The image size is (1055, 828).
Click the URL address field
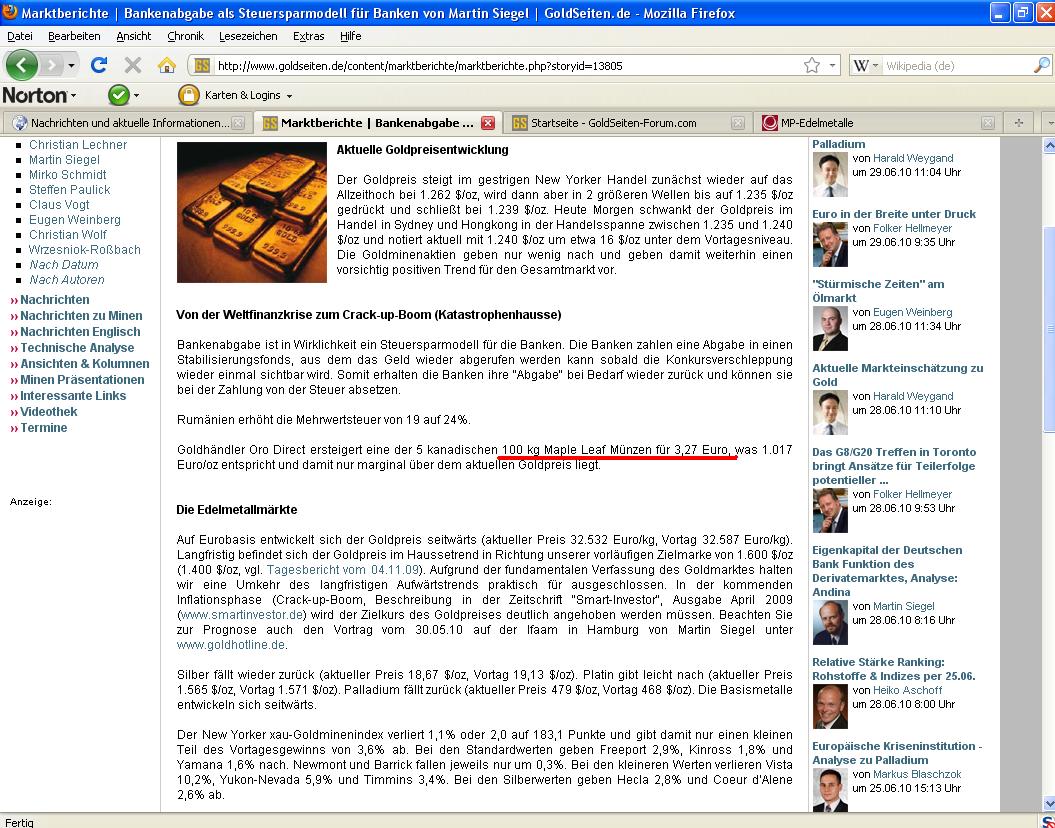(508, 65)
